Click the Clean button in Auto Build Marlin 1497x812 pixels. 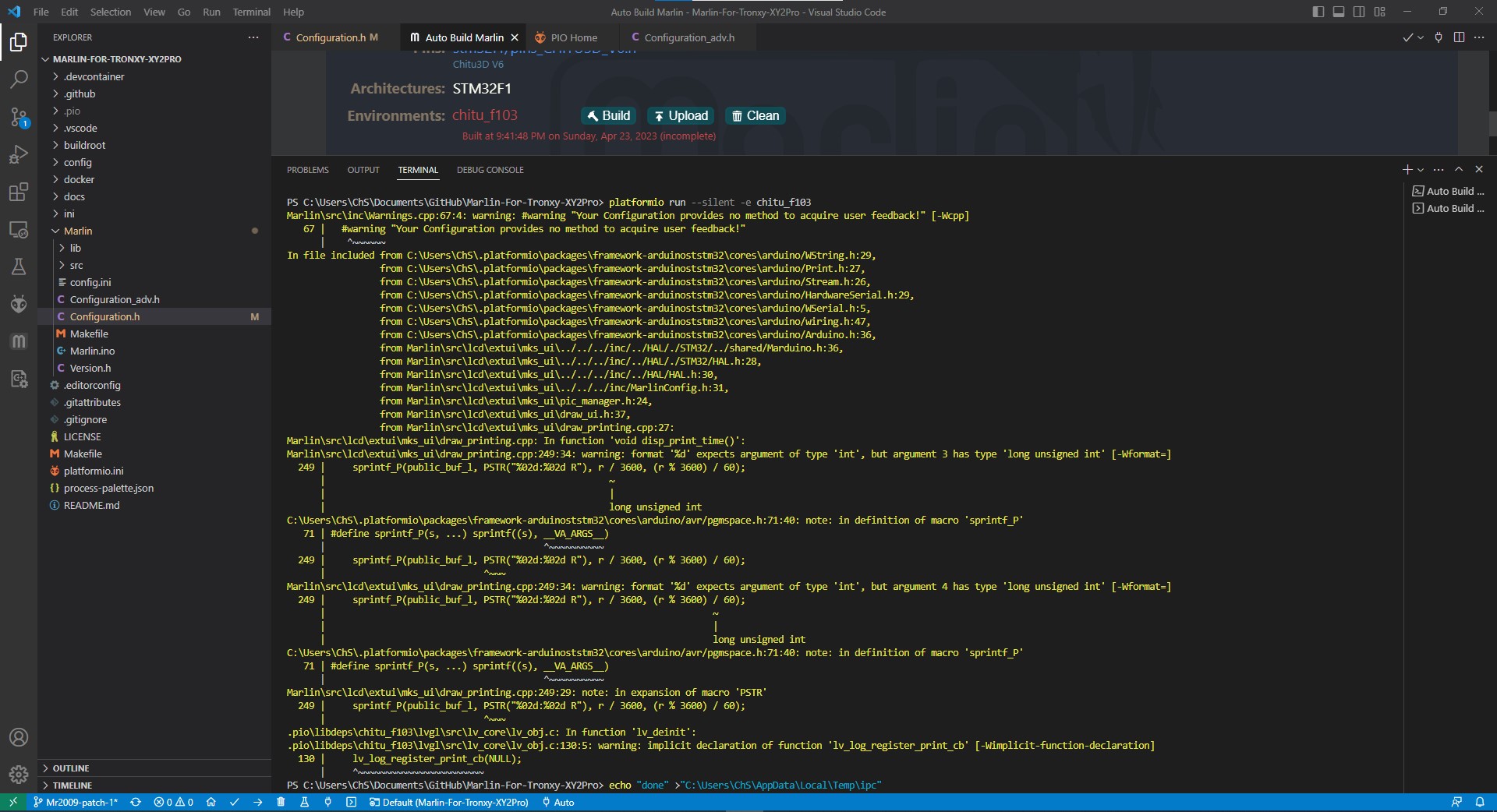754,115
